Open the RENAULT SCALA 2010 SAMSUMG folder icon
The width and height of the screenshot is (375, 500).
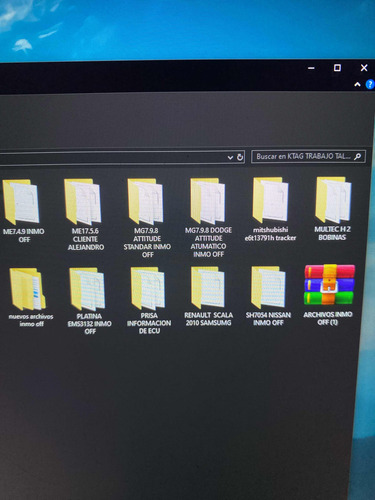point(208,288)
